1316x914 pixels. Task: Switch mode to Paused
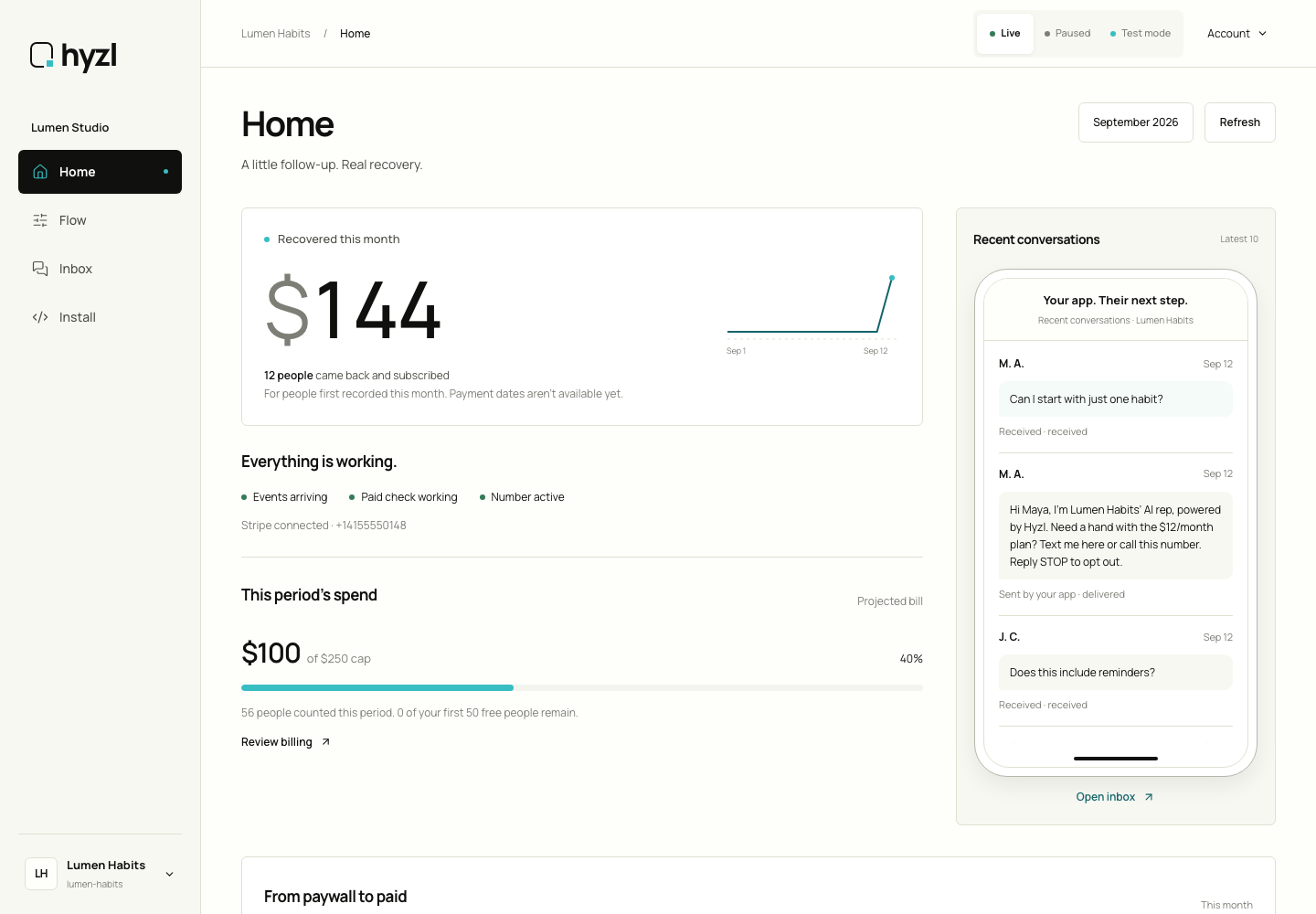pyautogui.click(x=1067, y=34)
